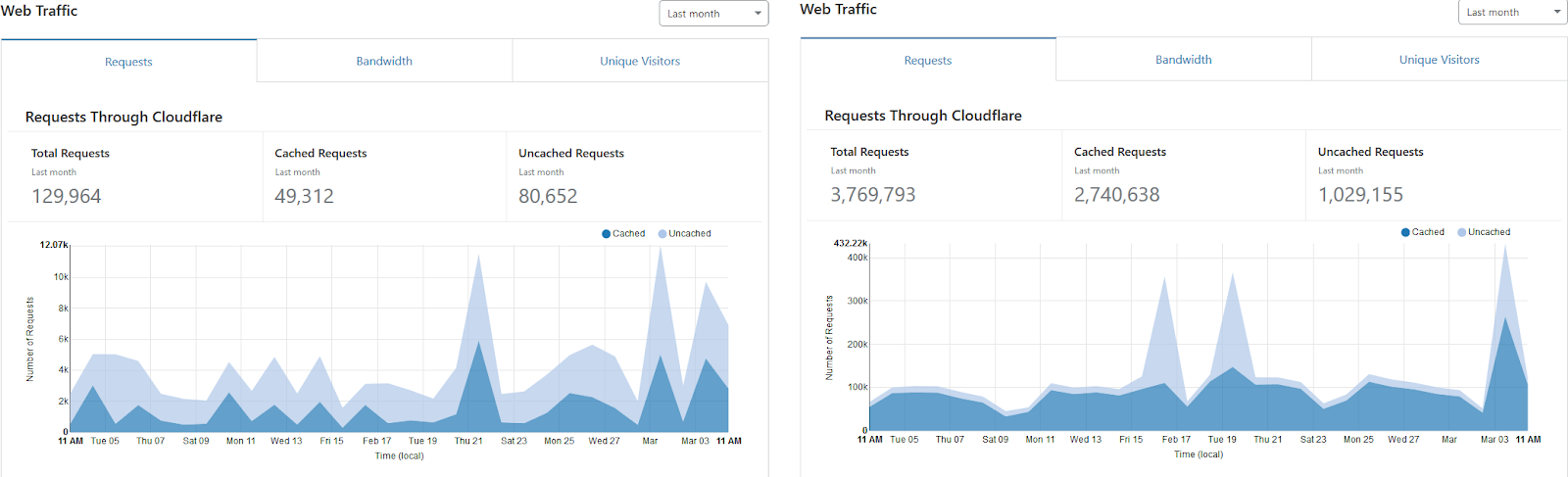This screenshot has width=1568, height=477.
Task: Open left Unique Visitors tab
Action: pyautogui.click(x=640, y=61)
